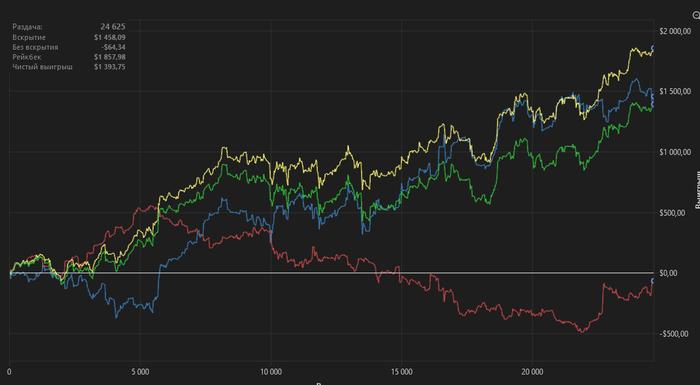Select the Вскрытие legend label
Viewport: 700px width, 385px height.
click(29, 37)
